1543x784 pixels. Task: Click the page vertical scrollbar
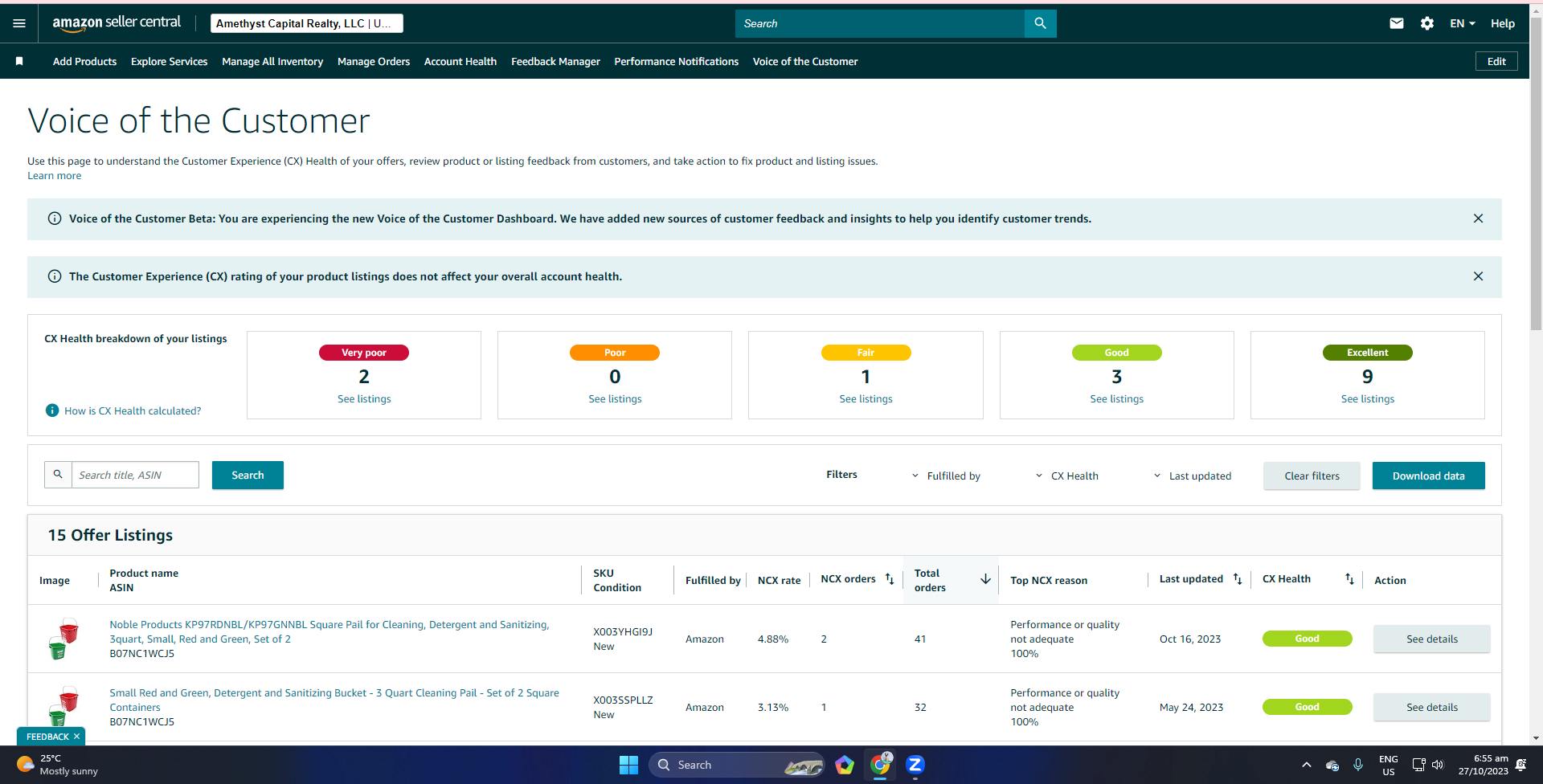click(1536, 174)
